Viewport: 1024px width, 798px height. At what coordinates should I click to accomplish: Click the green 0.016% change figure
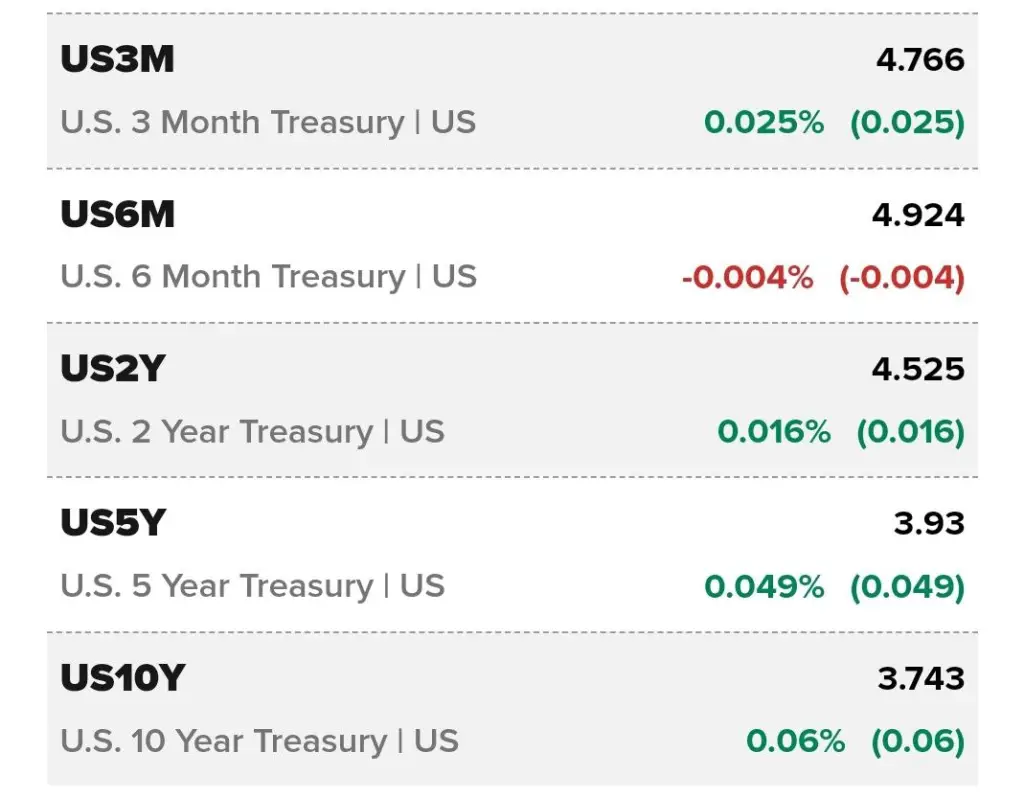774,432
